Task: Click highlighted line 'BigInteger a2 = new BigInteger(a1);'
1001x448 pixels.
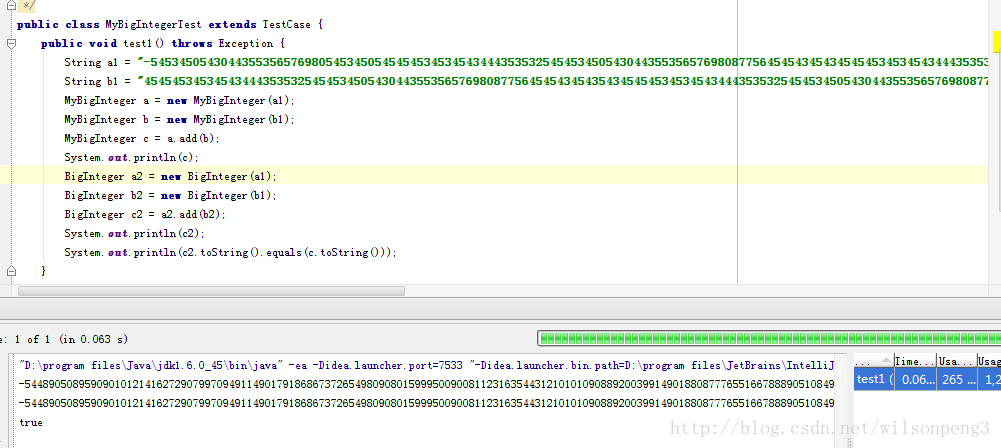Action: [x=171, y=176]
